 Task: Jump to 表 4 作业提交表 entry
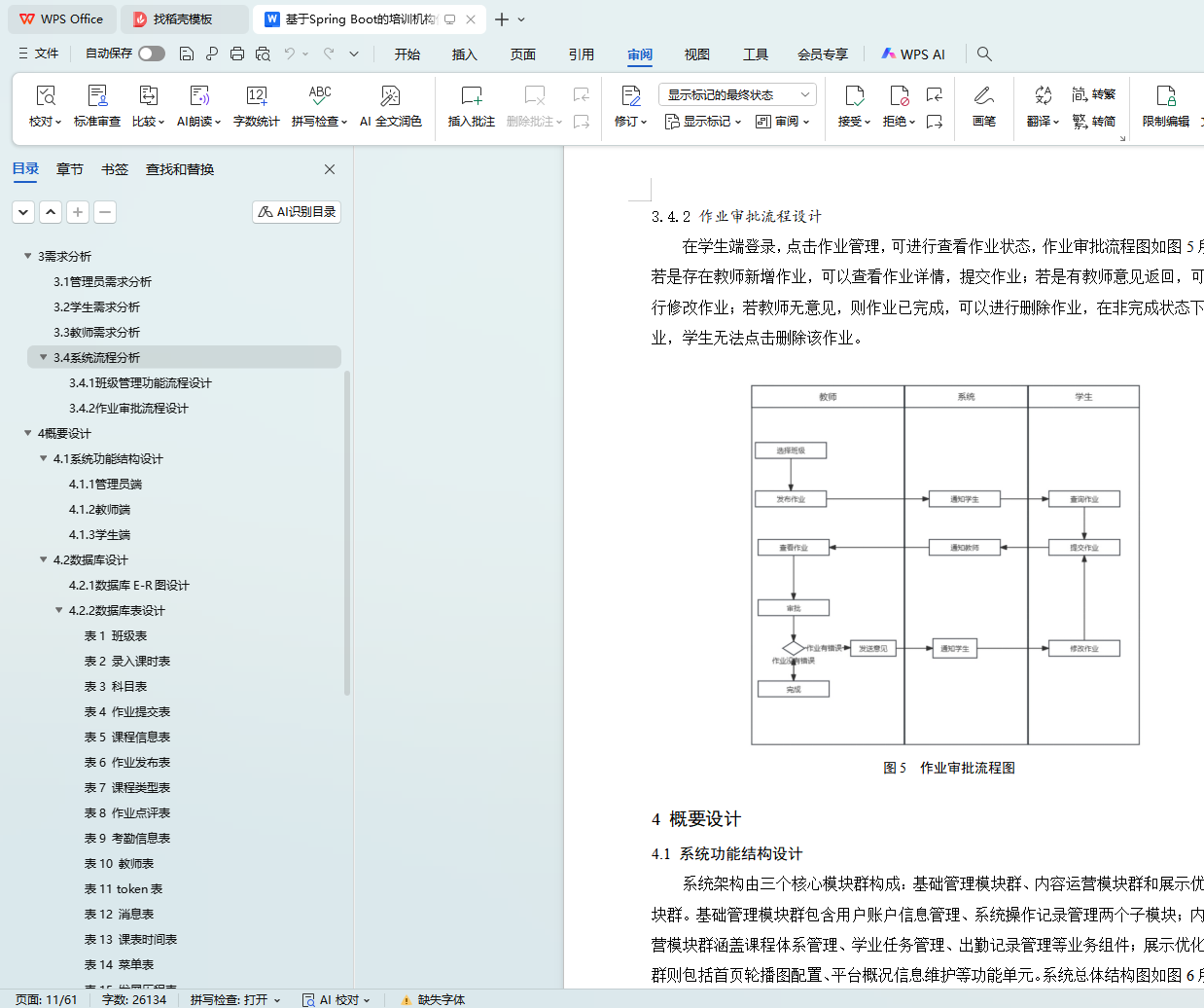127,711
